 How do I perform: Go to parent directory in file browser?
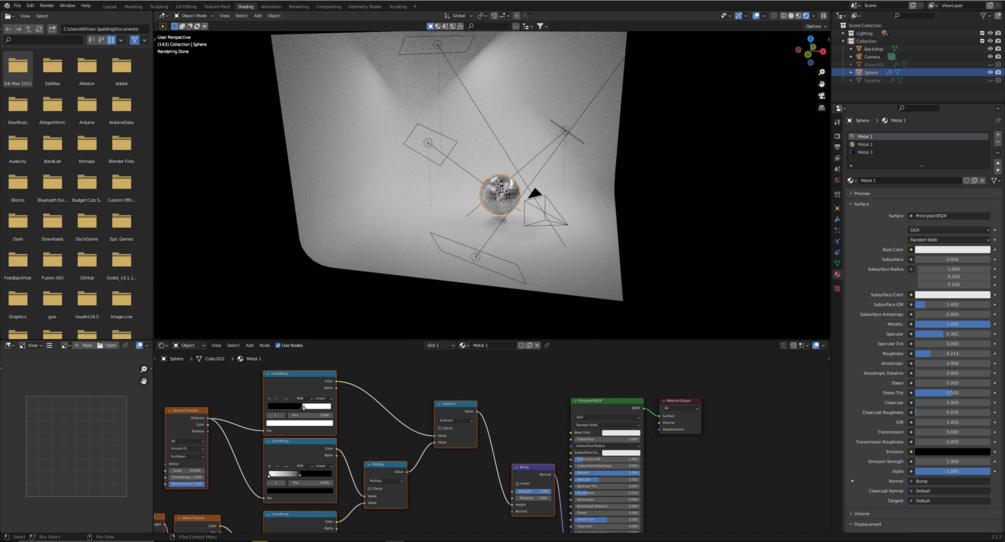(x=29, y=29)
